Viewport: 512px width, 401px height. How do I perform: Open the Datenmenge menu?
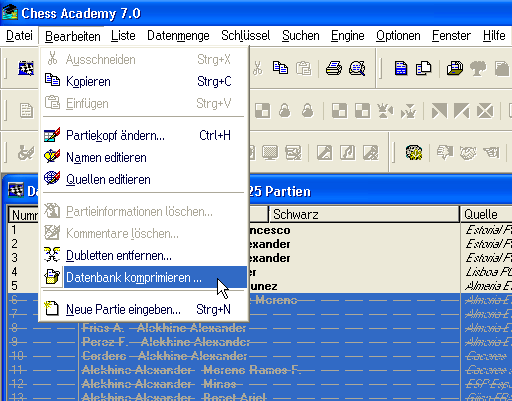[178, 36]
